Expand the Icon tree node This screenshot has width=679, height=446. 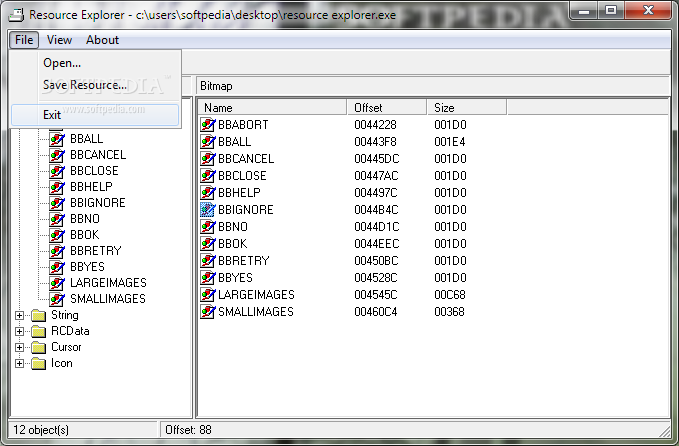(x=19, y=363)
